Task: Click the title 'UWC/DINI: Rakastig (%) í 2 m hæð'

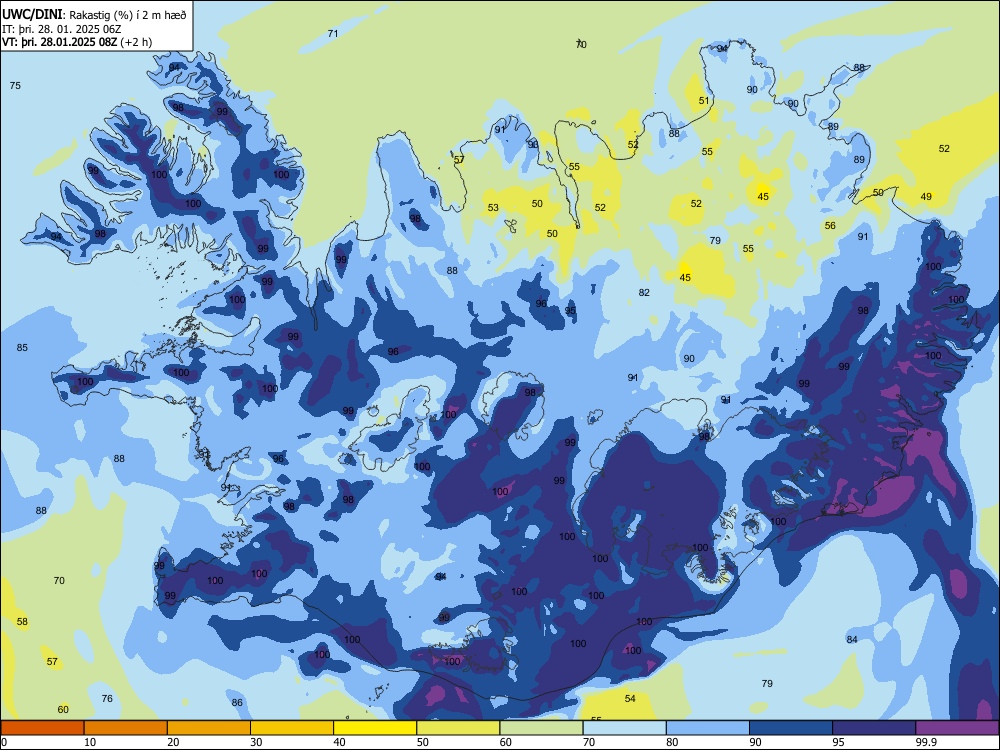Action: tap(94, 15)
